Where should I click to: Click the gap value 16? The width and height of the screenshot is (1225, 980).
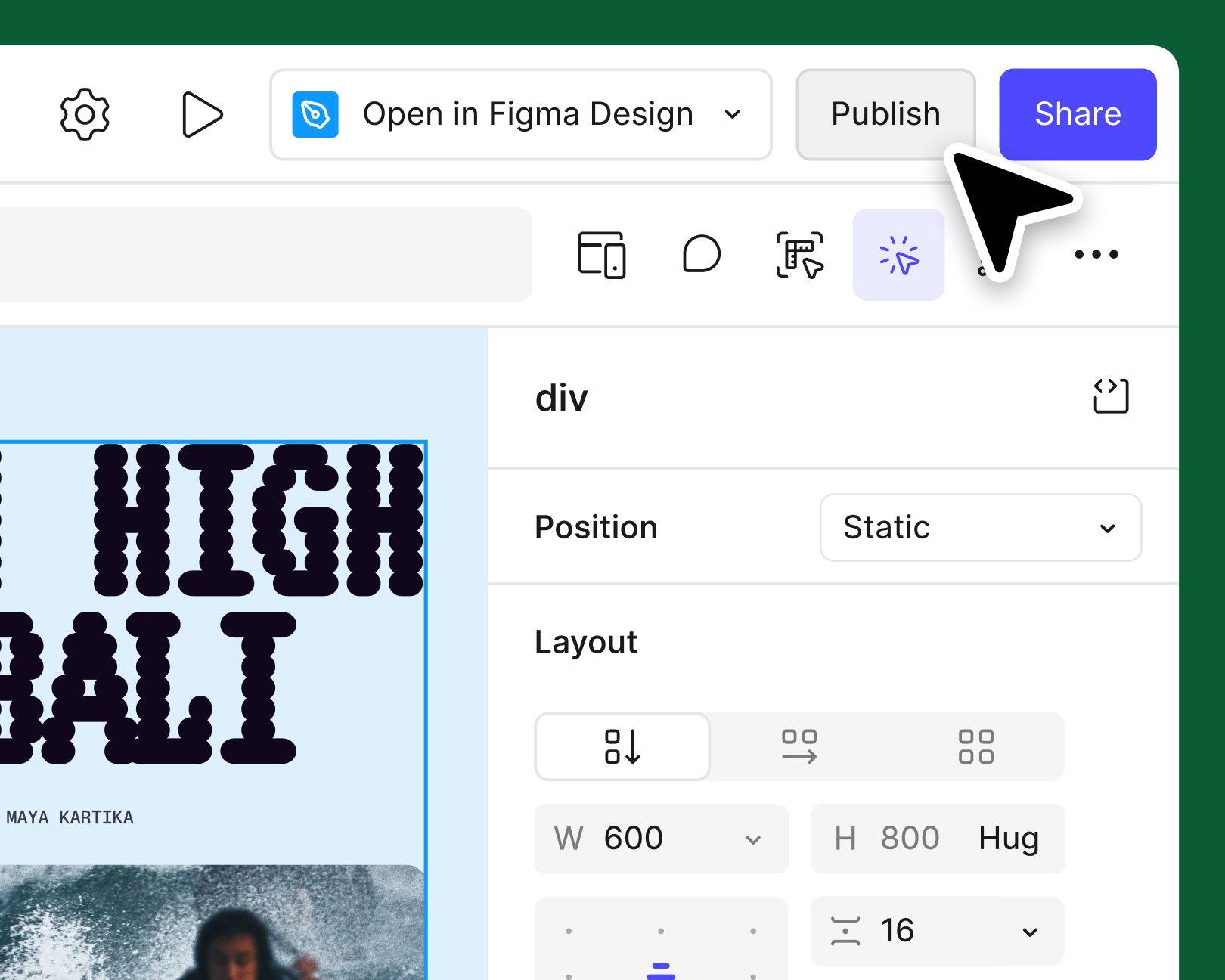[897, 931]
